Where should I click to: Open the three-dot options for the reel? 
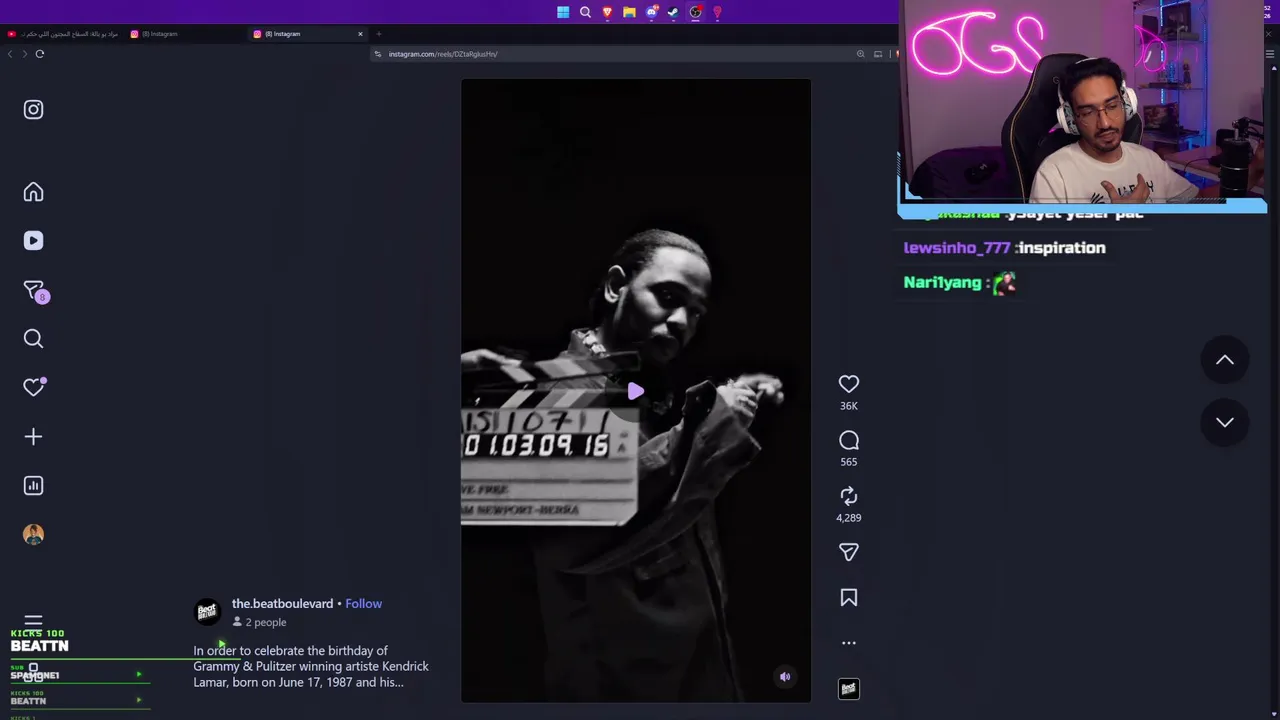pyautogui.click(x=849, y=643)
